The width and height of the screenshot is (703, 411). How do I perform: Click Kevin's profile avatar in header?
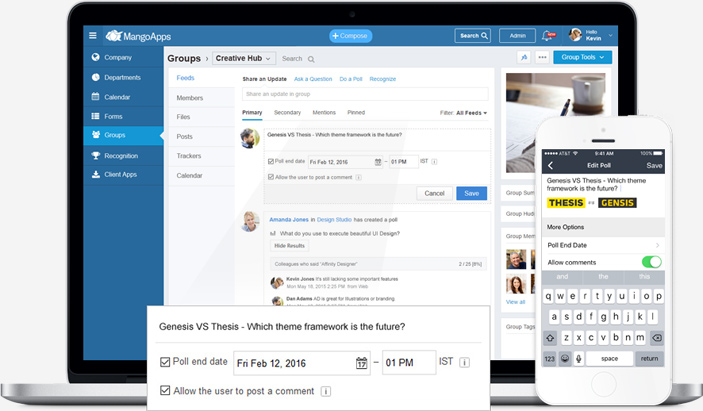(575, 35)
